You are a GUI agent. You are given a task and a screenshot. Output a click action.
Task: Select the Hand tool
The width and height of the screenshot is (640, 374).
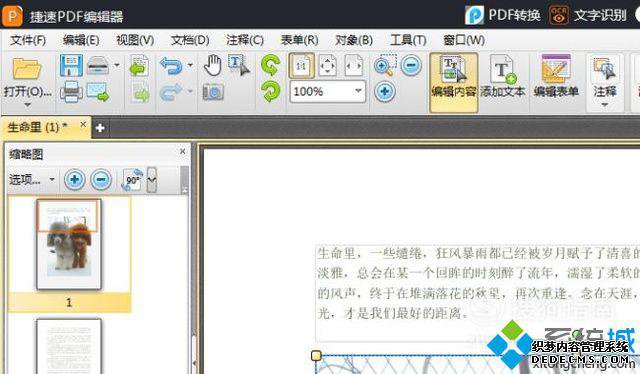pyautogui.click(x=212, y=65)
